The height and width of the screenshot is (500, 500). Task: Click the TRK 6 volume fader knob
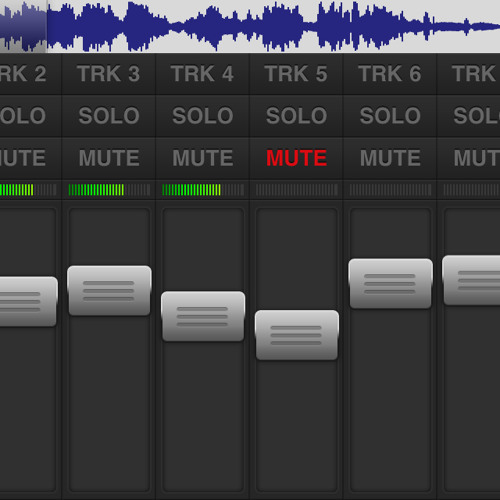[x=390, y=283]
